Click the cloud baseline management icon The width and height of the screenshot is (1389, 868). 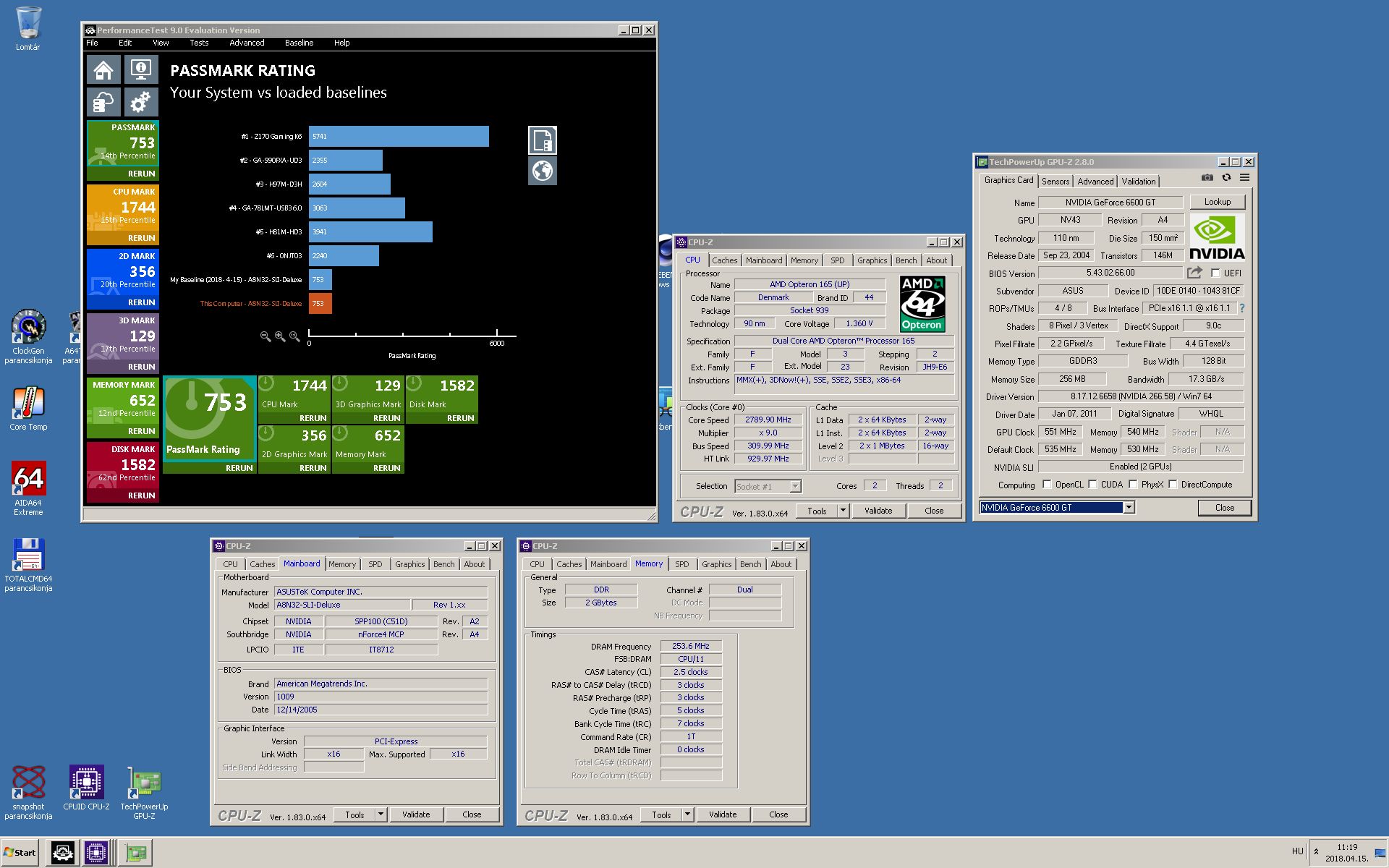click(103, 102)
